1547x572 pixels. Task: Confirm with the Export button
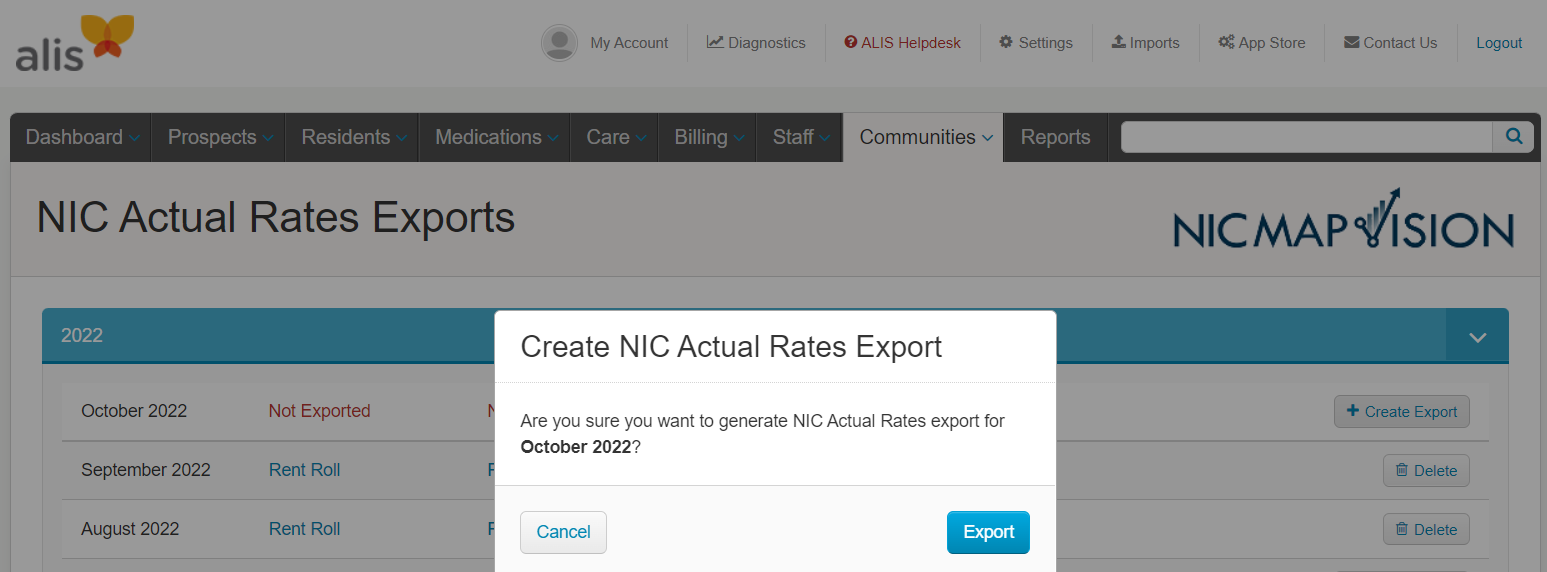(988, 532)
